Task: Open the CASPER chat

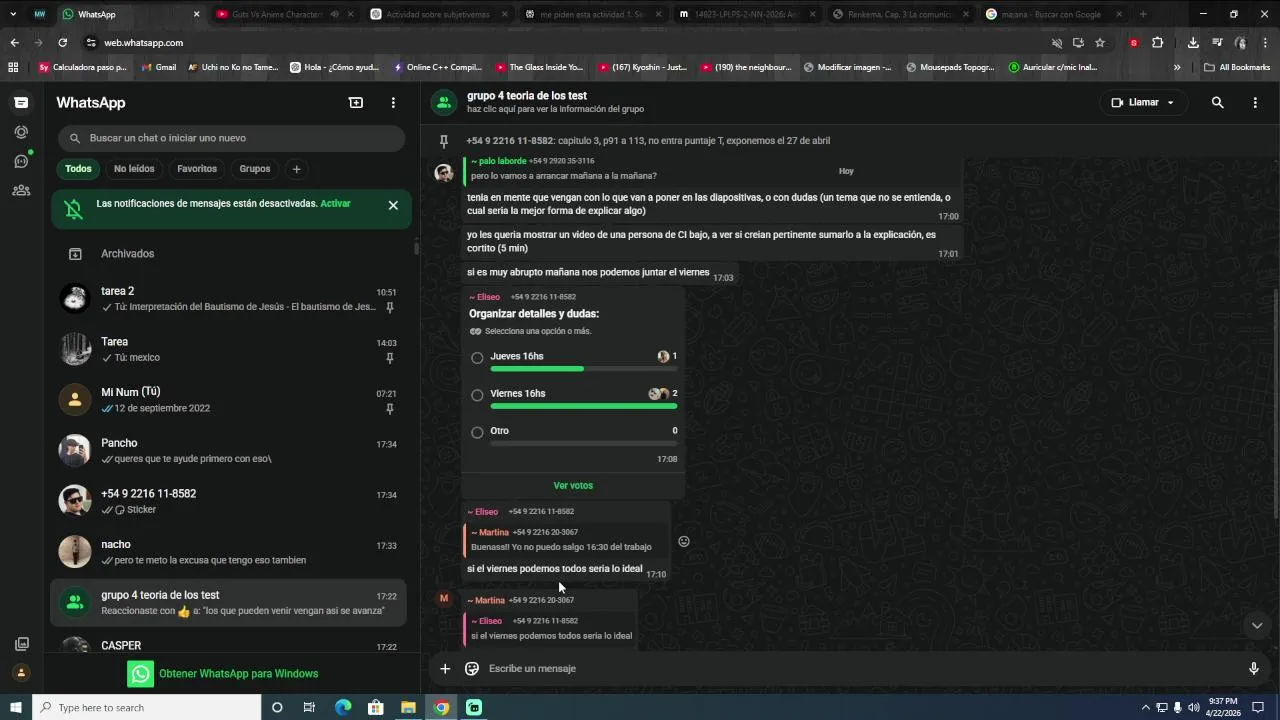Action: 230,644
